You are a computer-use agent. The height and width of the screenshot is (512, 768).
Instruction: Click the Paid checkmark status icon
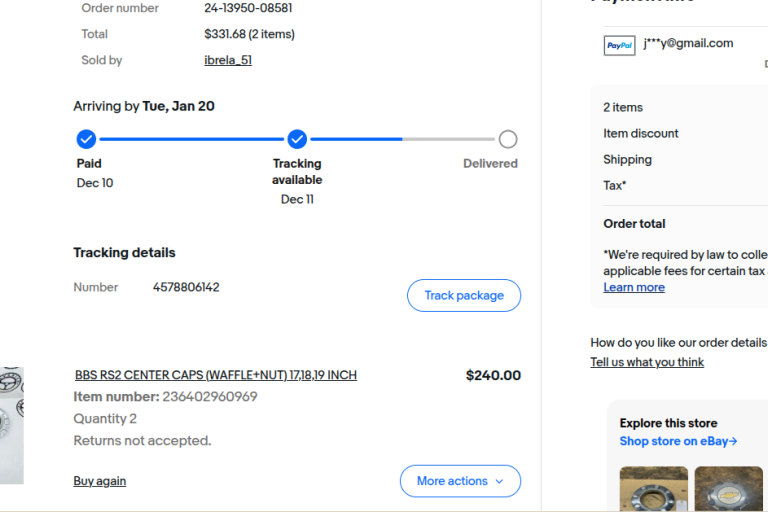tap(87, 139)
